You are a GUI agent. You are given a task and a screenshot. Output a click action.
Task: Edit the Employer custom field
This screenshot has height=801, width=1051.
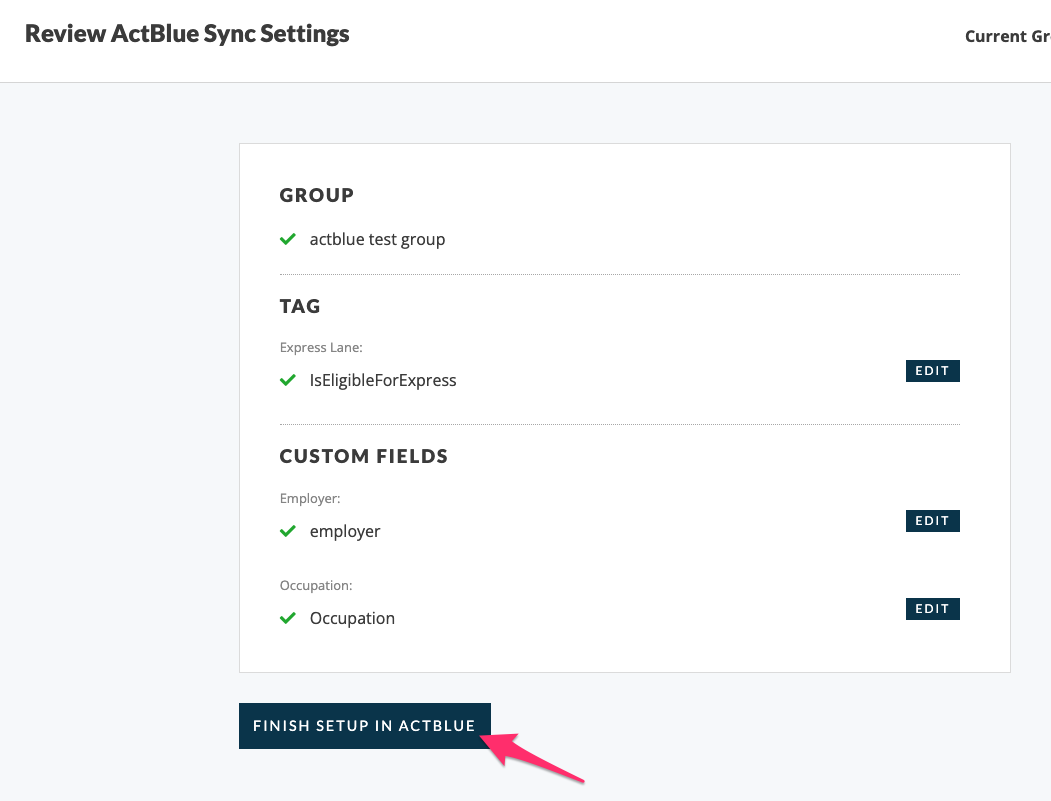[932, 521]
